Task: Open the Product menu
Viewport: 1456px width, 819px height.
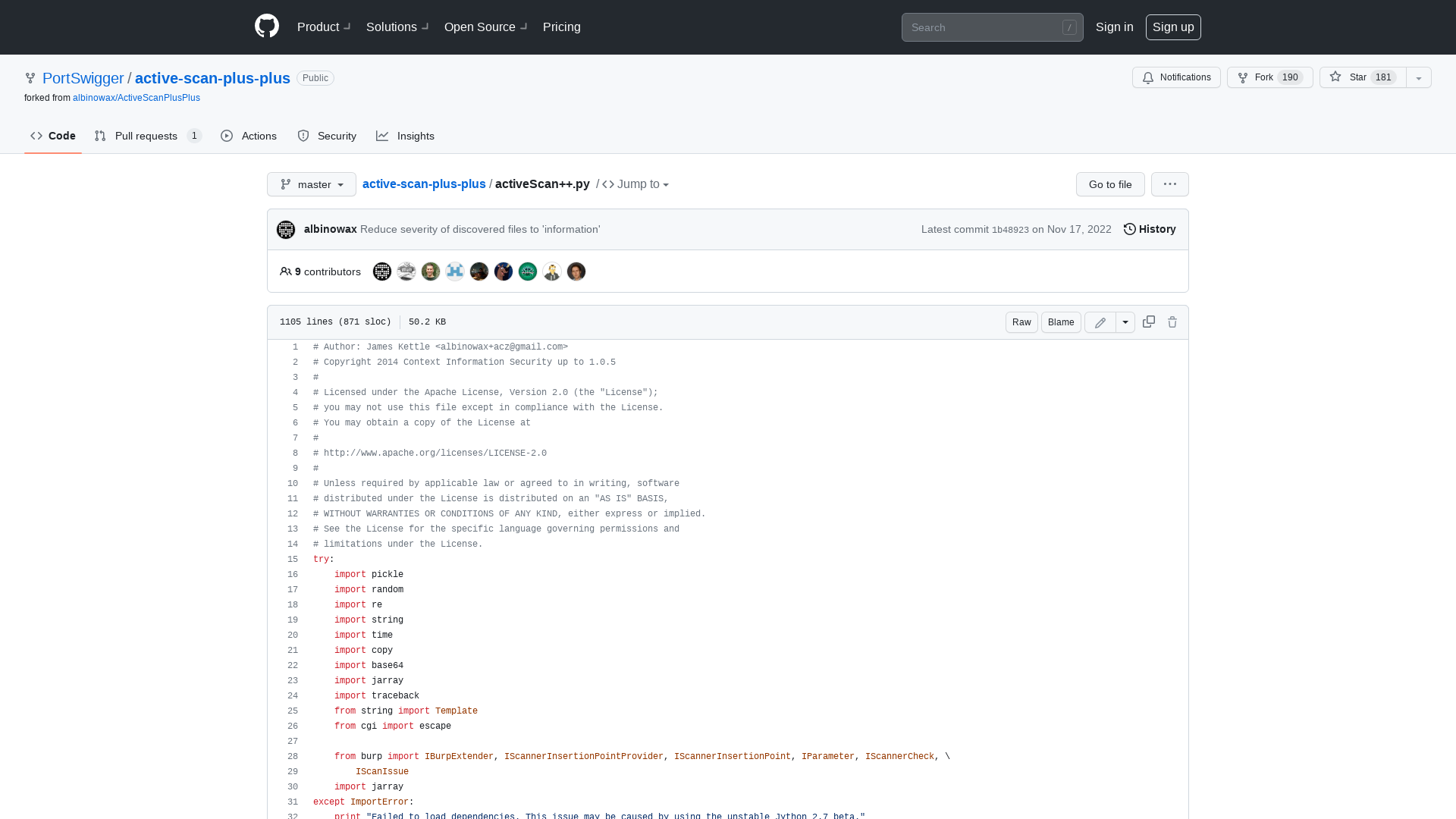Action: click(324, 27)
